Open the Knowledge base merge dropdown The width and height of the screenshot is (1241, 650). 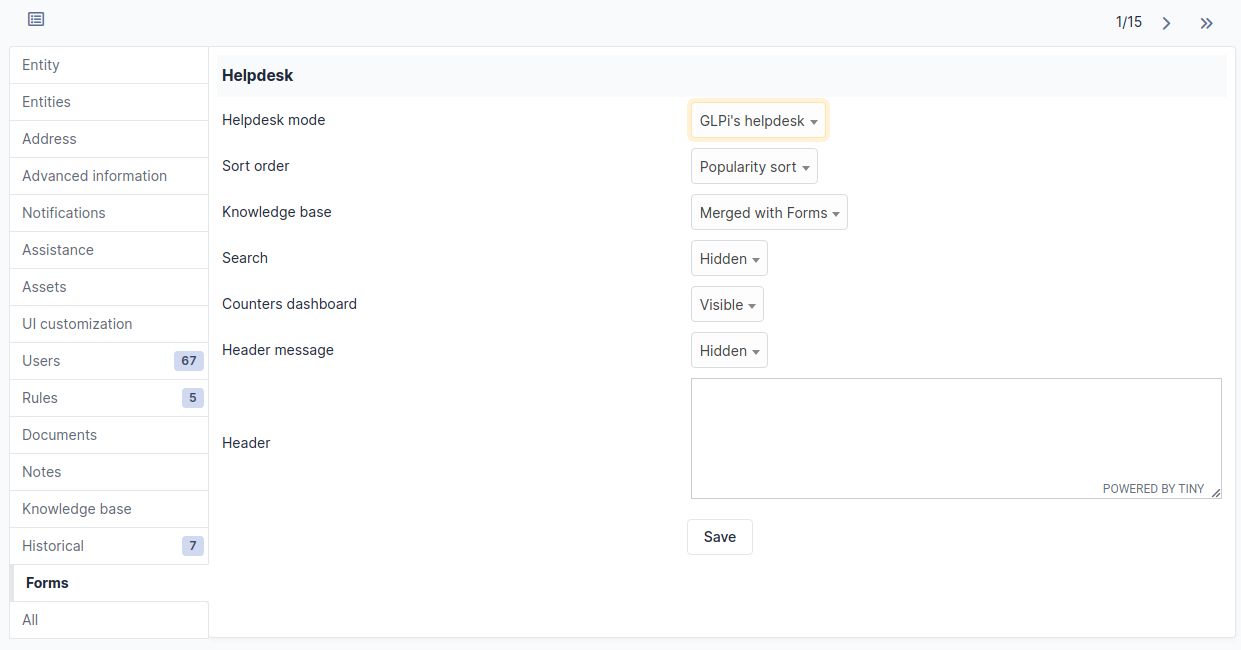[768, 211]
